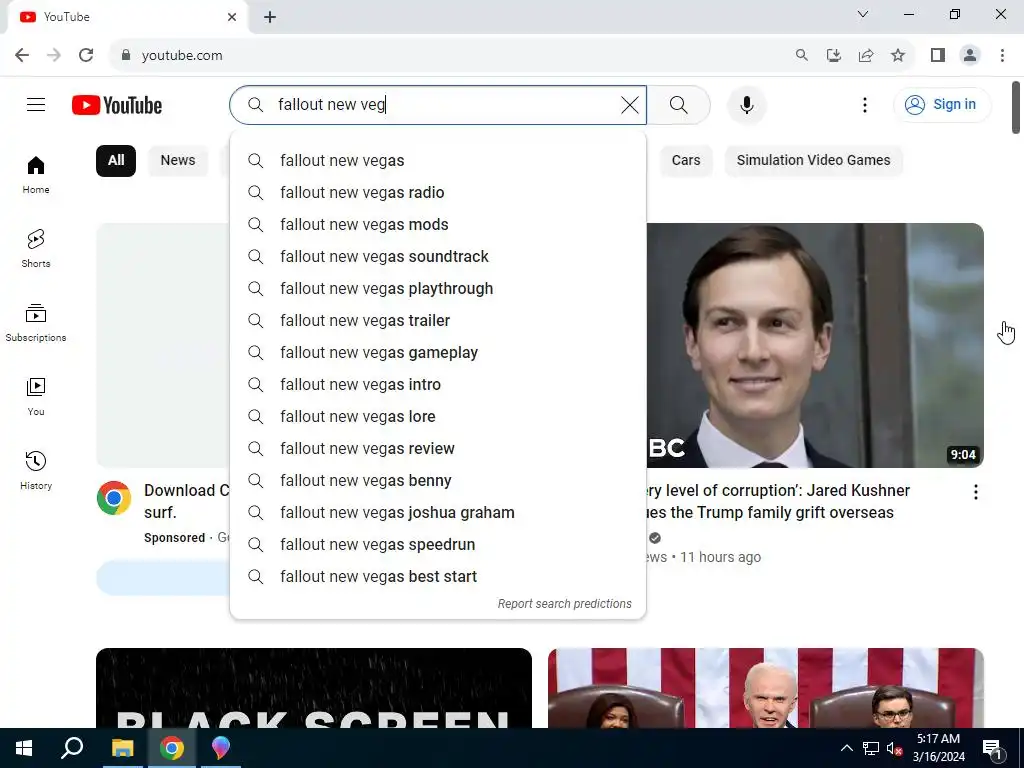Screen dimensions: 1024x768
Task: Go back with the browser back arrow
Action: click(x=22, y=56)
